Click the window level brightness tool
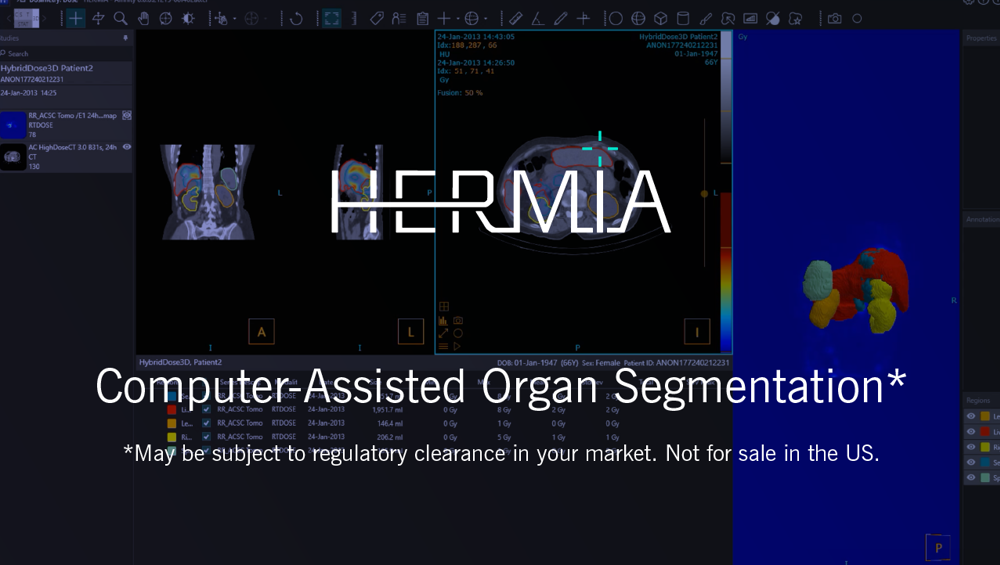 click(189, 19)
